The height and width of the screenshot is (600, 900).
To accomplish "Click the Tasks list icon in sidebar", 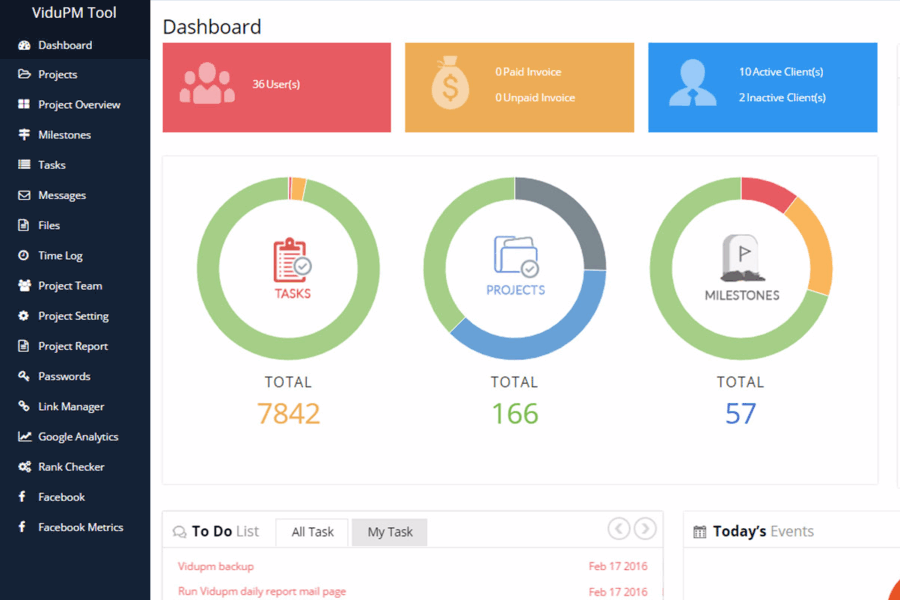I will tap(24, 164).
